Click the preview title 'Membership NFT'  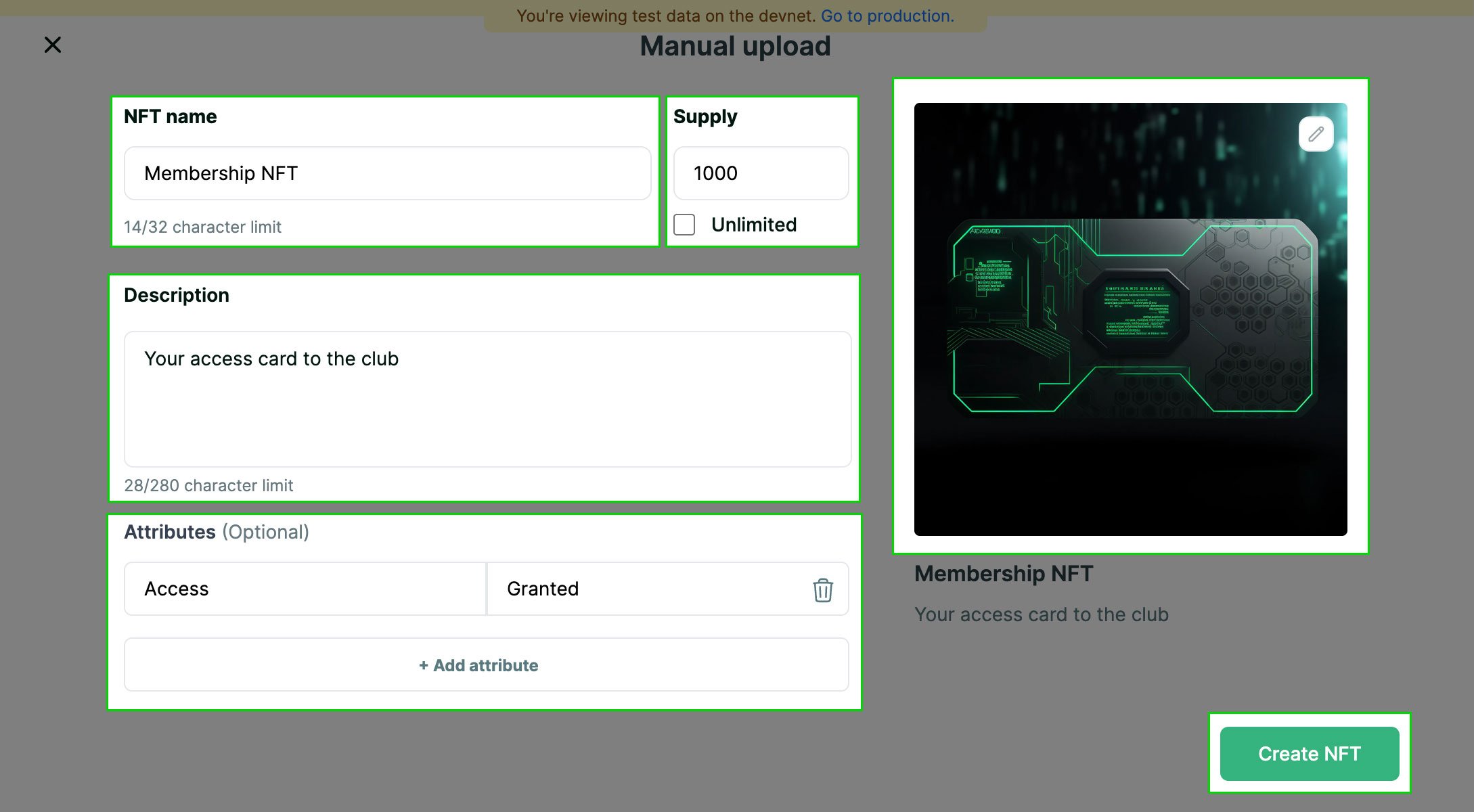(x=1003, y=574)
